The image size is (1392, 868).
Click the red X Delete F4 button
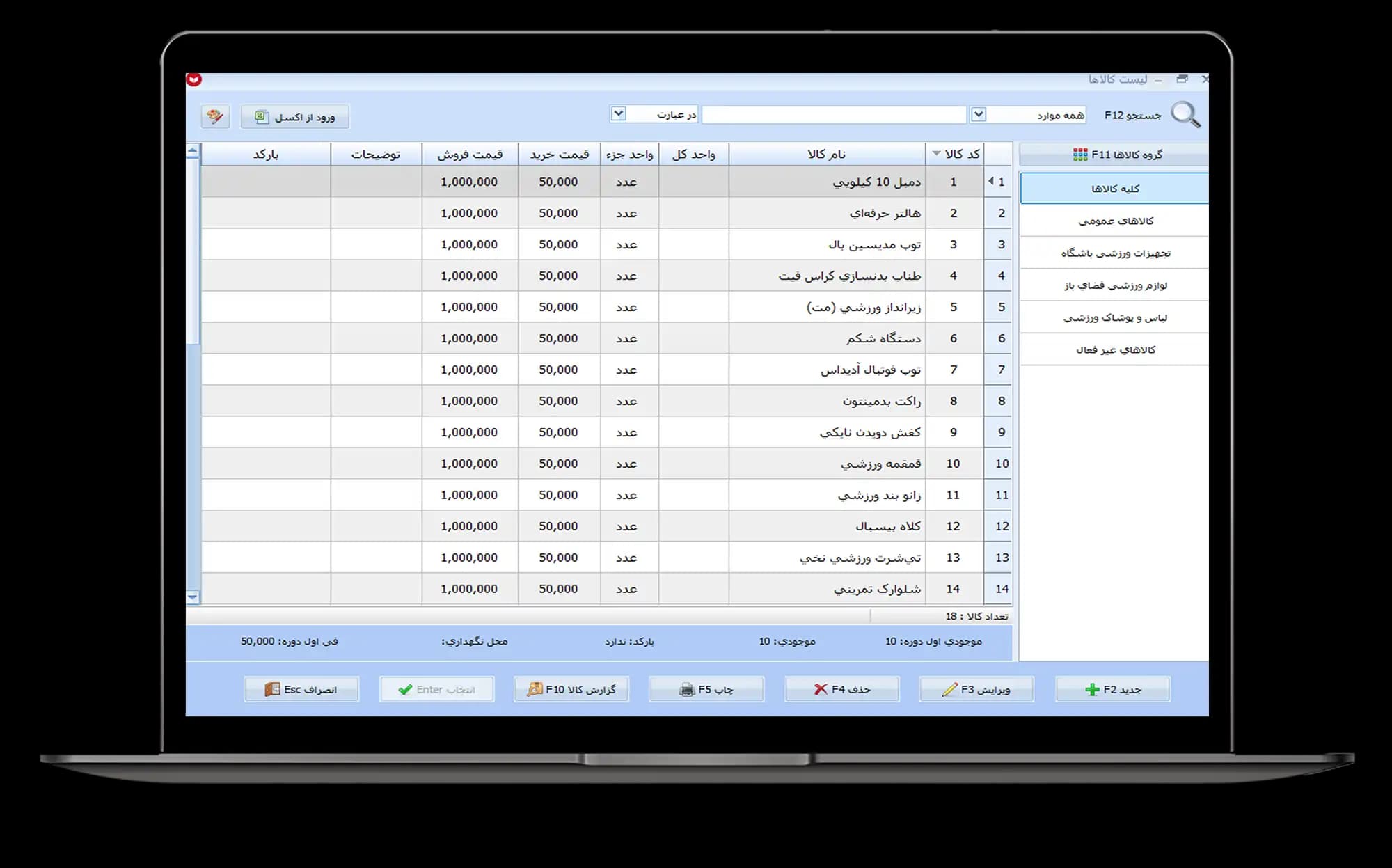pyautogui.click(x=842, y=689)
